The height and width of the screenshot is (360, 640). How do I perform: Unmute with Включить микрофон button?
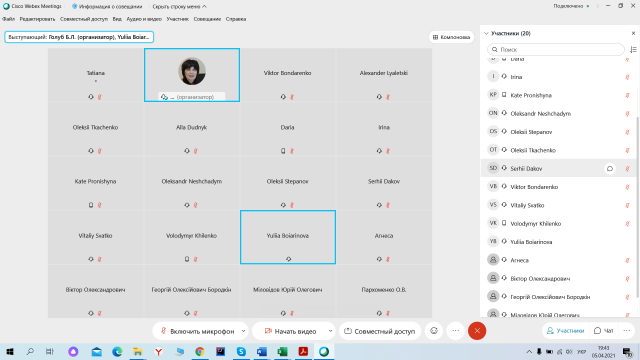198,331
